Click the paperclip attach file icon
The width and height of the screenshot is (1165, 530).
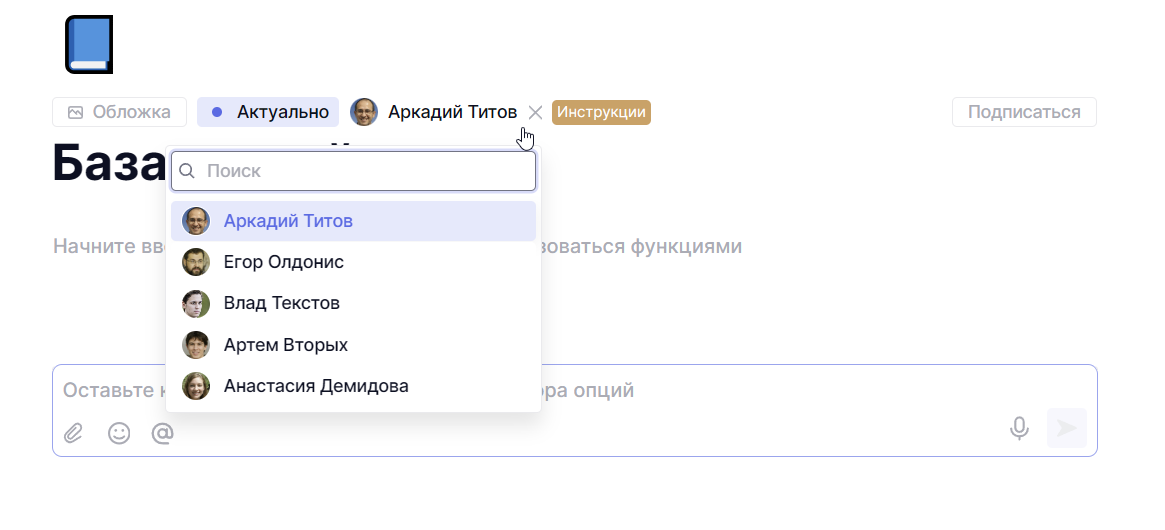pos(73,433)
